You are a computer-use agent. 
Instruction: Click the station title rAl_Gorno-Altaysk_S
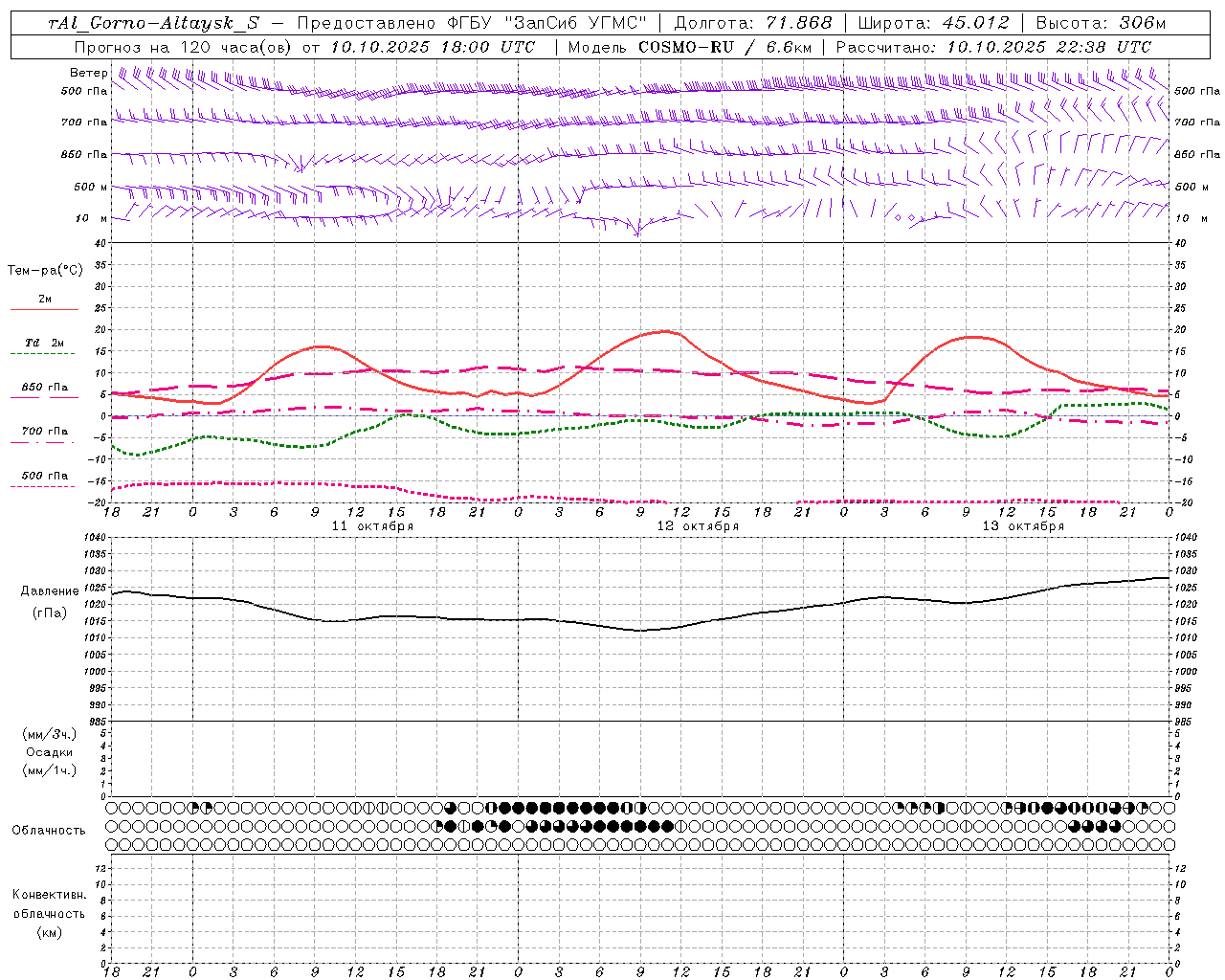(x=153, y=24)
